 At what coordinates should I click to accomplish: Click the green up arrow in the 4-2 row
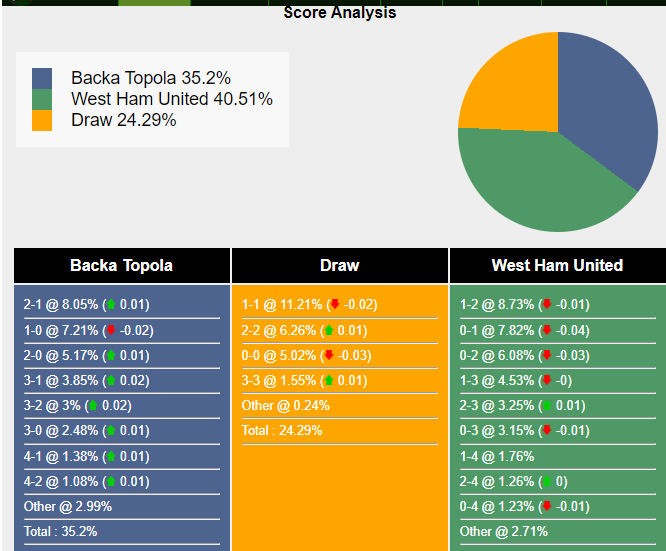(110, 481)
